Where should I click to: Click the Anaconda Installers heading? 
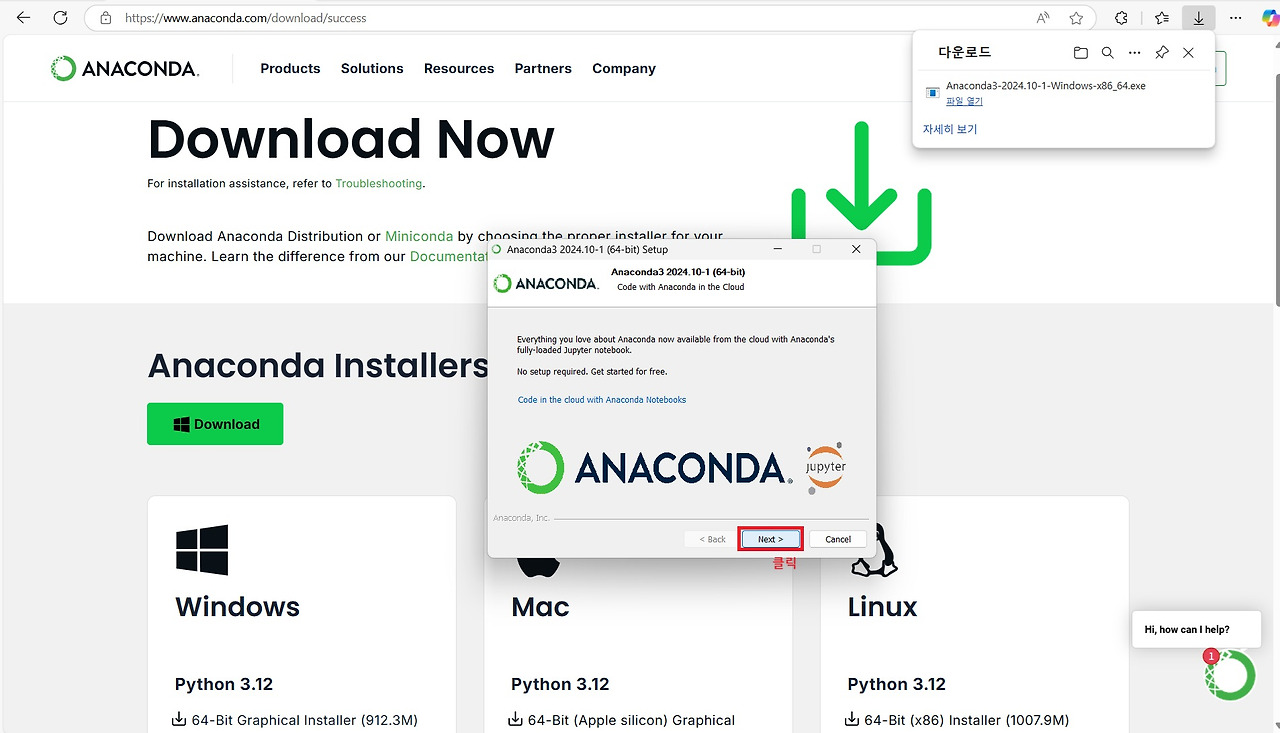pos(318,366)
